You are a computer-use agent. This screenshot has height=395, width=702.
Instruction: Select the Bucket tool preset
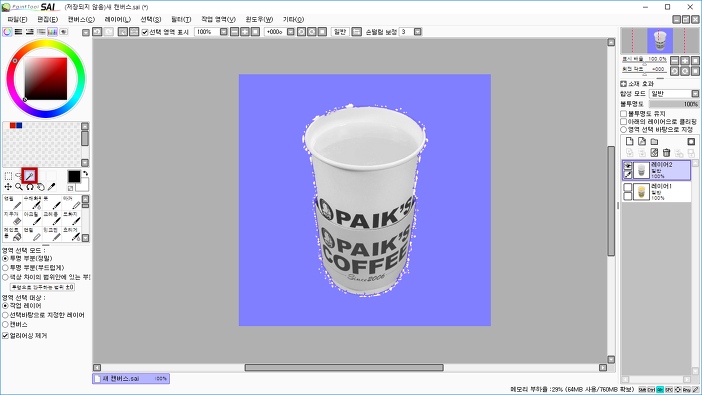(13, 234)
